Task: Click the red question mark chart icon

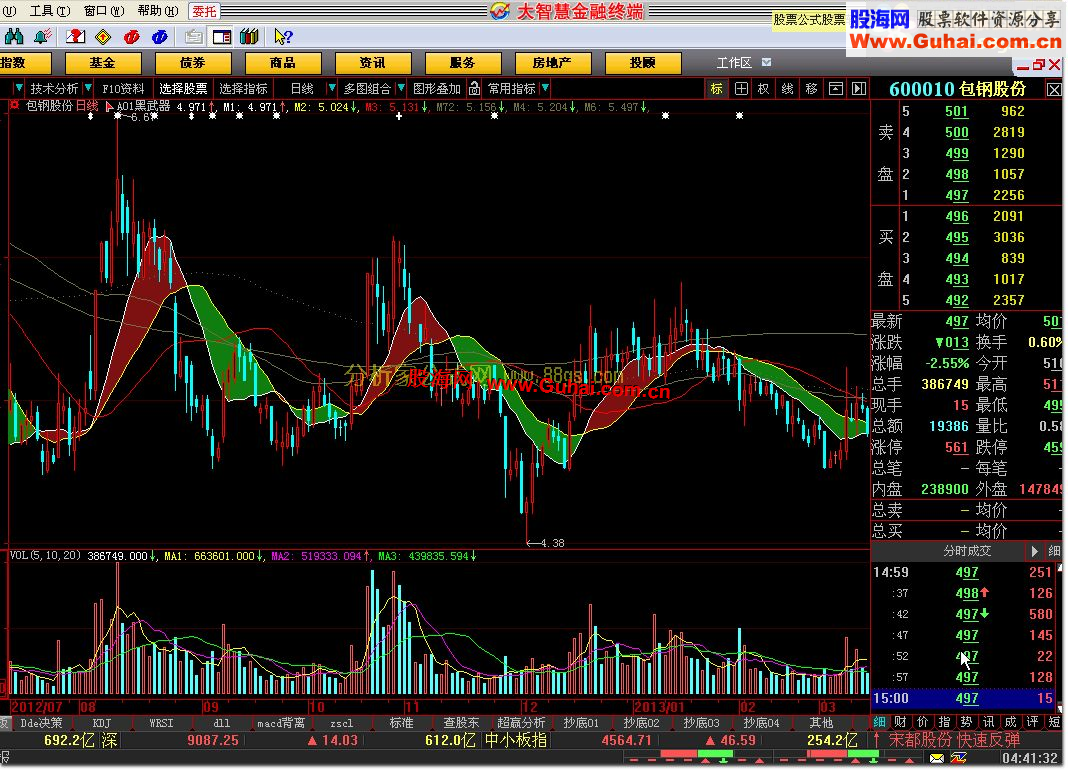Action: pyautogui.click(x=75, y=36)
